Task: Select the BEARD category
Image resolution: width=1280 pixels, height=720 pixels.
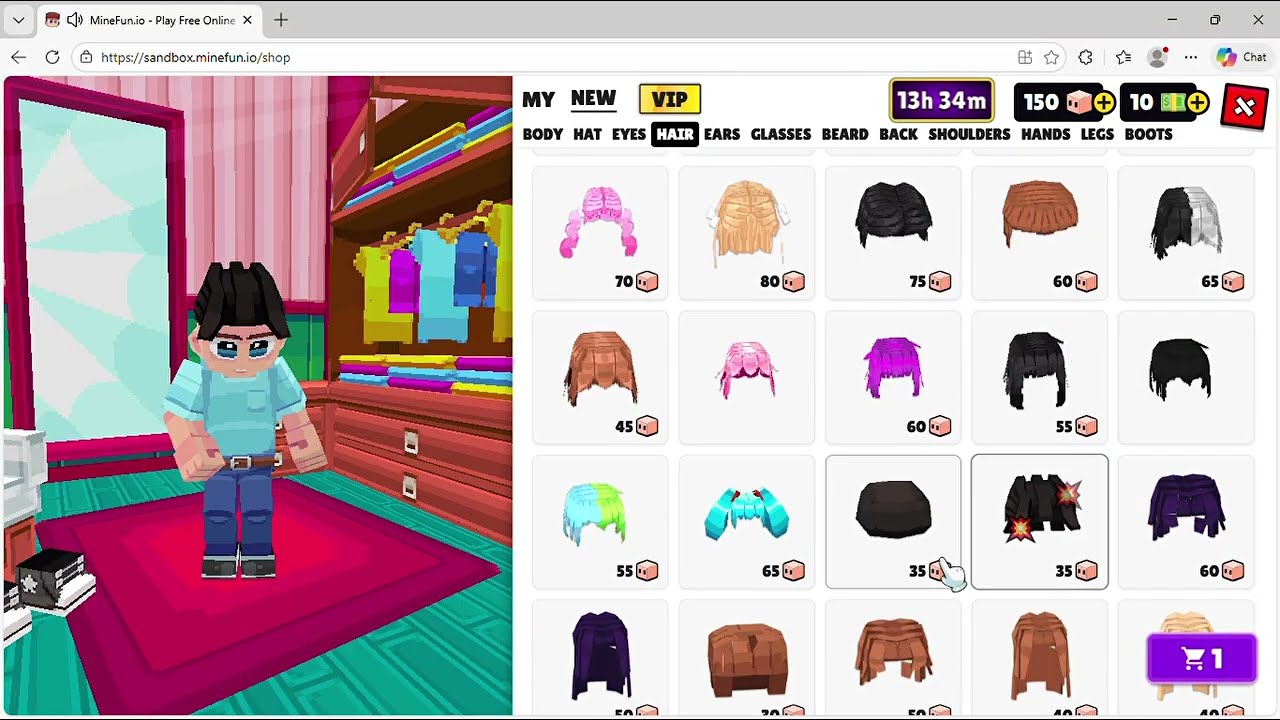Action: (845, 134)
